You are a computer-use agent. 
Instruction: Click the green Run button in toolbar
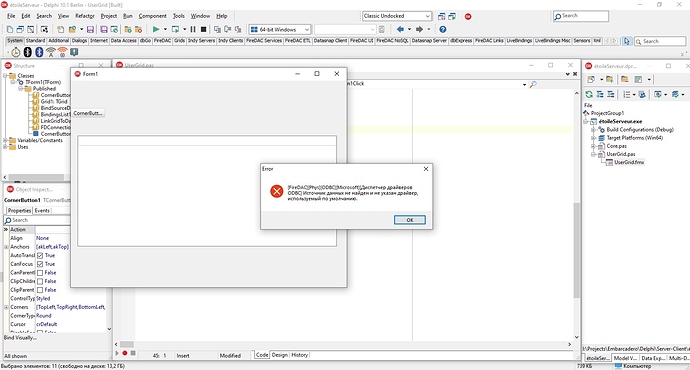156,29
